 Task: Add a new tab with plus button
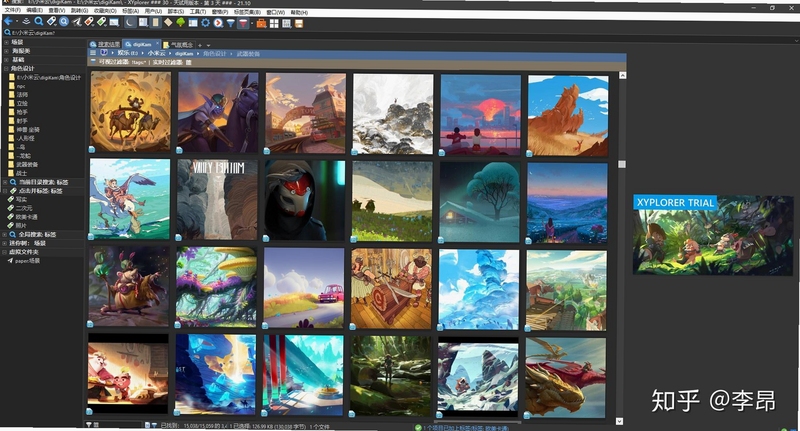(x=200, y=45)
